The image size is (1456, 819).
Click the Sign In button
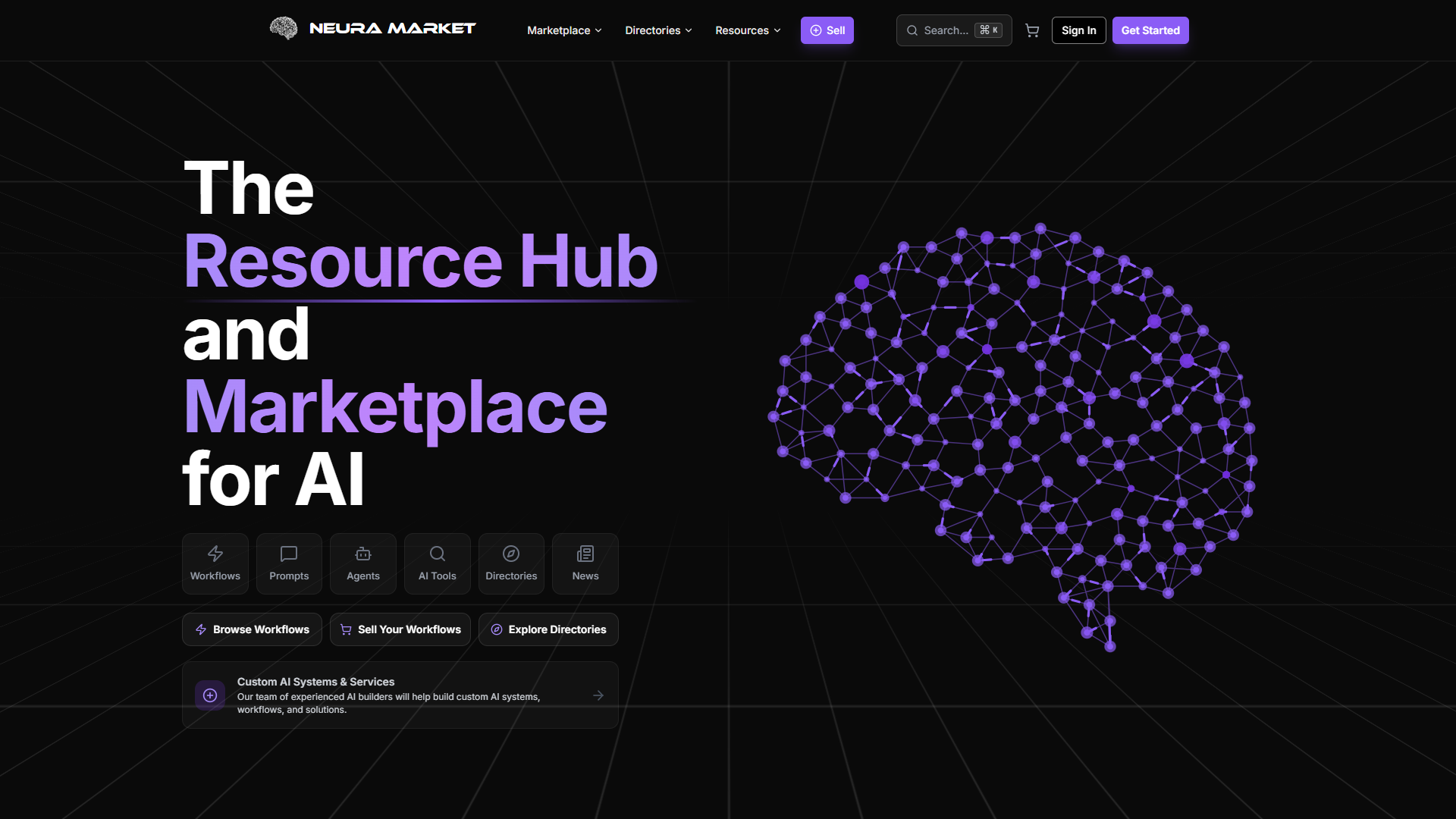tap(1078, 30)
